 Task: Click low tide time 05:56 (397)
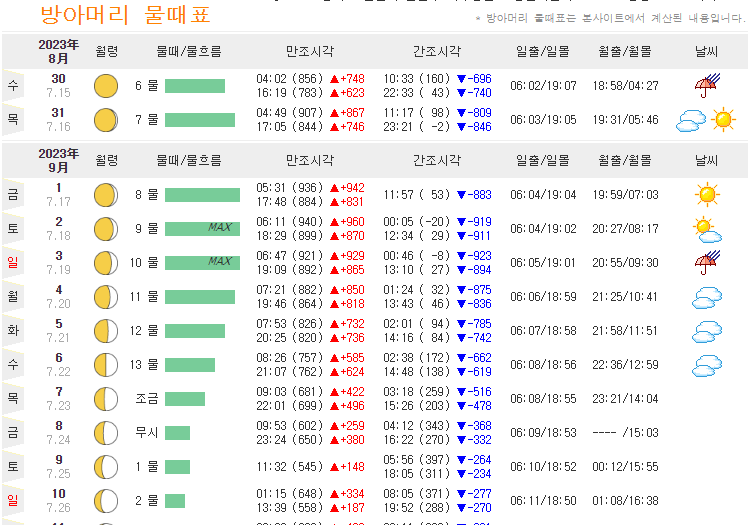[417, 460]
